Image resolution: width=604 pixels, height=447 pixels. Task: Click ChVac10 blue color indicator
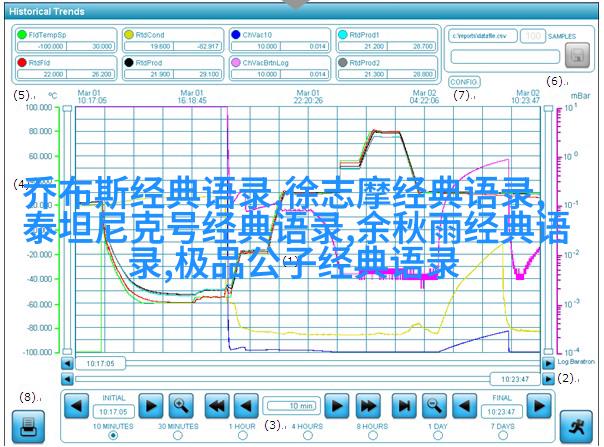pyautogui.click(x=236, y=35)
